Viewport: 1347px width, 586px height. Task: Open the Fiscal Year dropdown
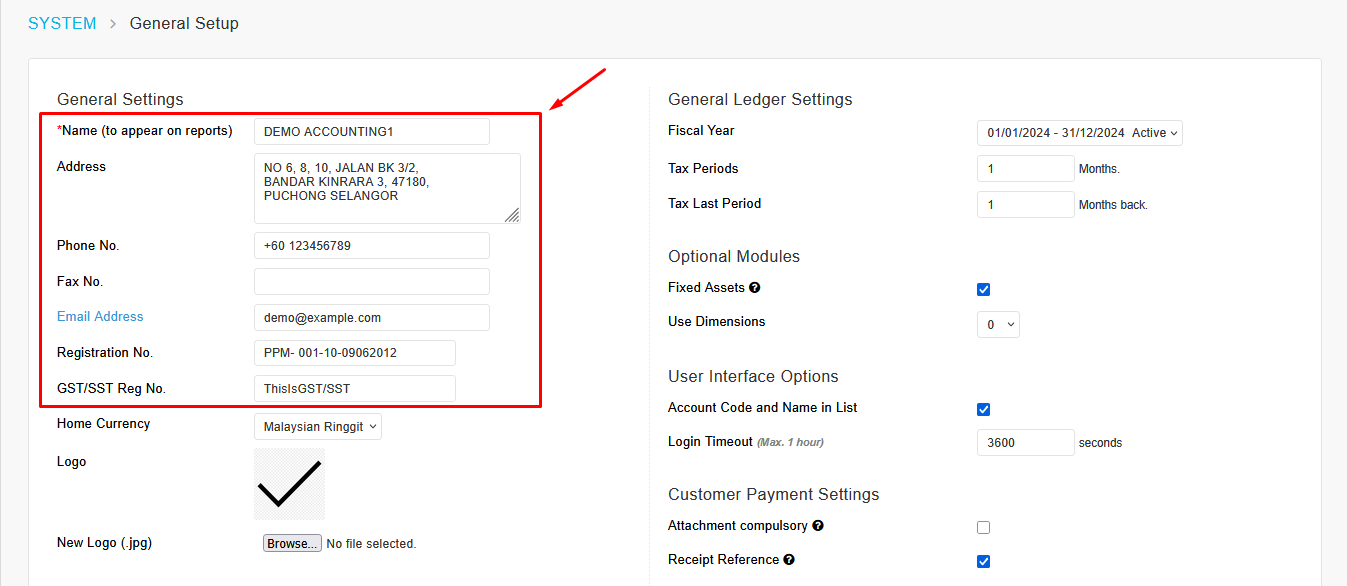click(1079, 133)
